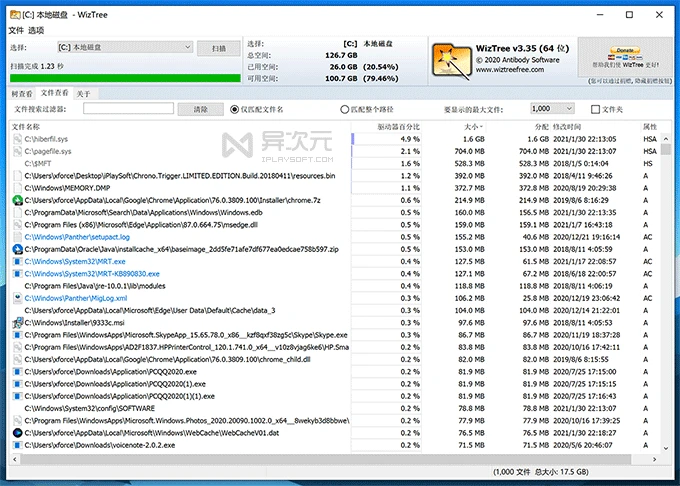Click the Scan button
680x486 pixels.
pos(219,48)
